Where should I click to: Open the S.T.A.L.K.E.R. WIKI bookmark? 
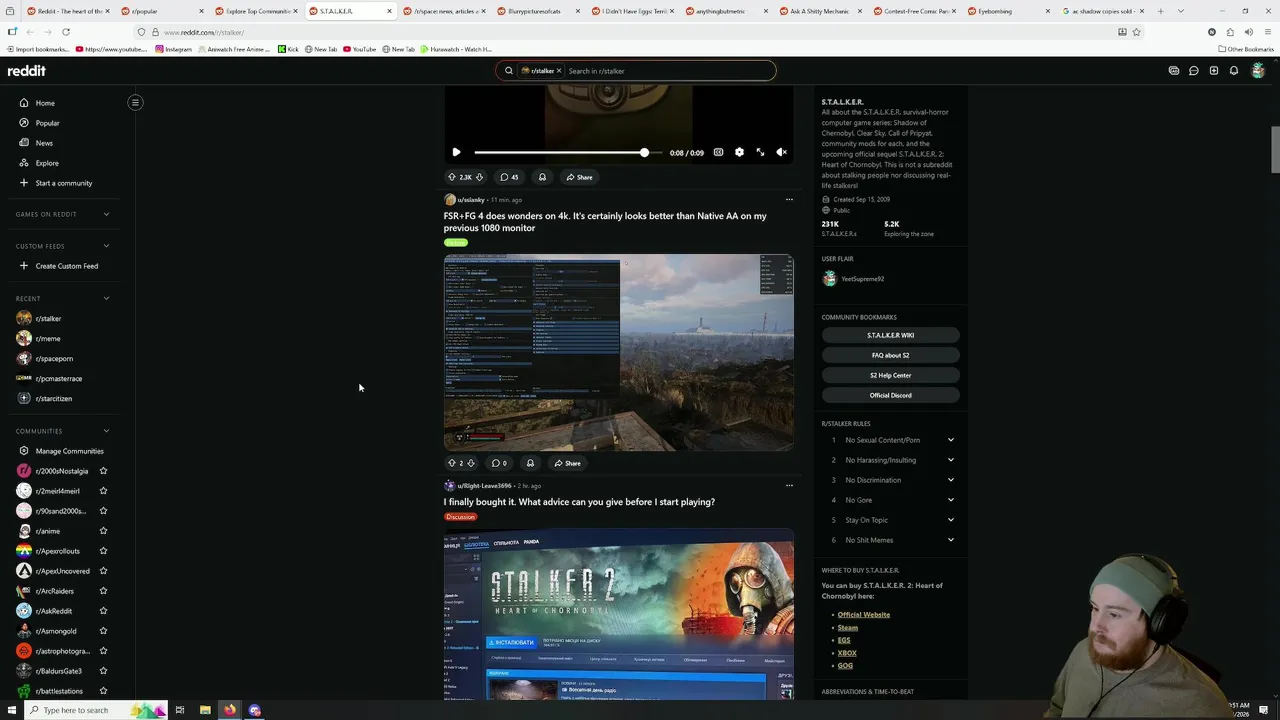(x=891, y=335)
